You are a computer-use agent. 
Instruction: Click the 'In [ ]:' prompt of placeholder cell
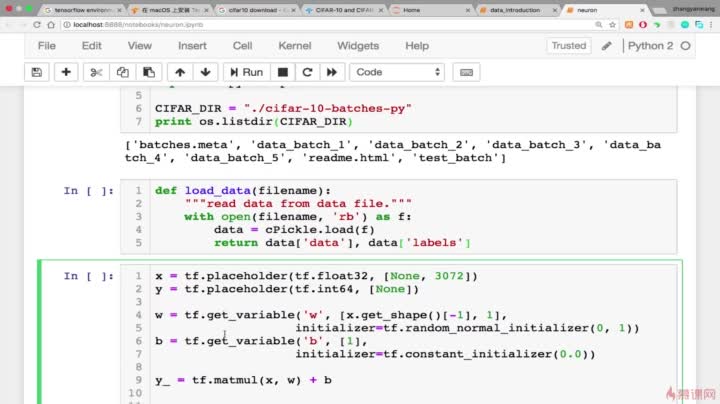pyautogui.click(x=89, y=276)
